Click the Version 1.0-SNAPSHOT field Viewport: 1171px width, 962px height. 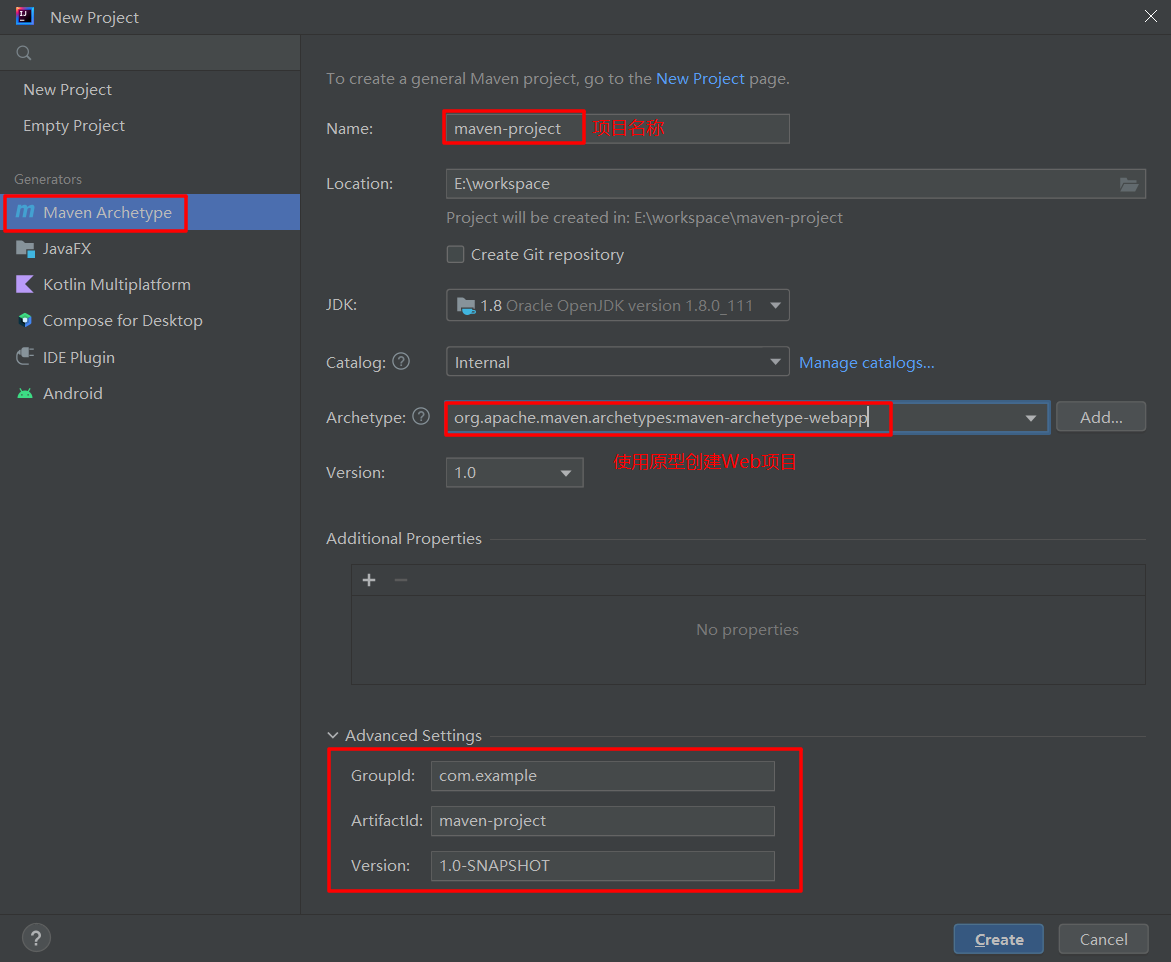603,866
